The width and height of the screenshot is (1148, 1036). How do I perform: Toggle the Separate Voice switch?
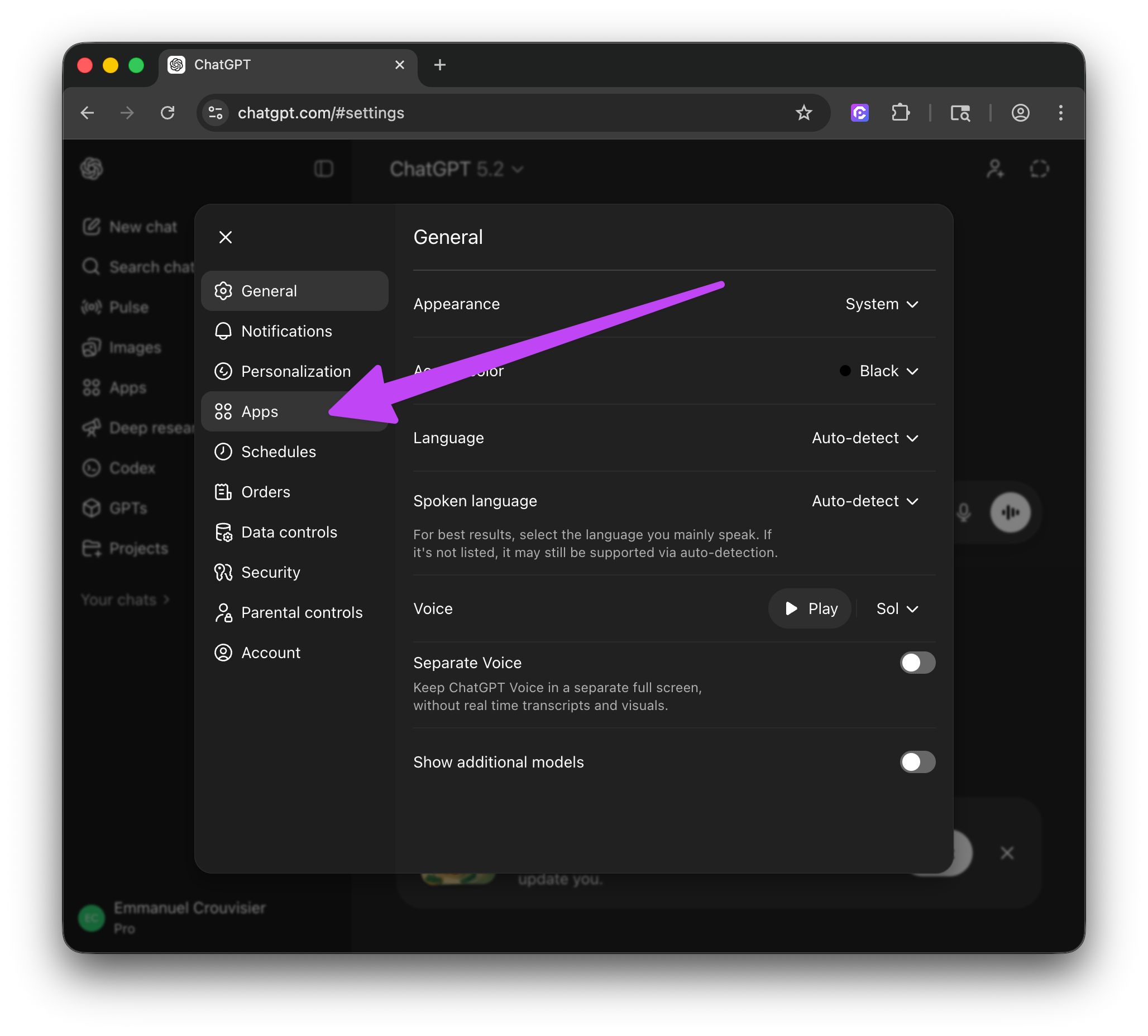tap(917, 663)
